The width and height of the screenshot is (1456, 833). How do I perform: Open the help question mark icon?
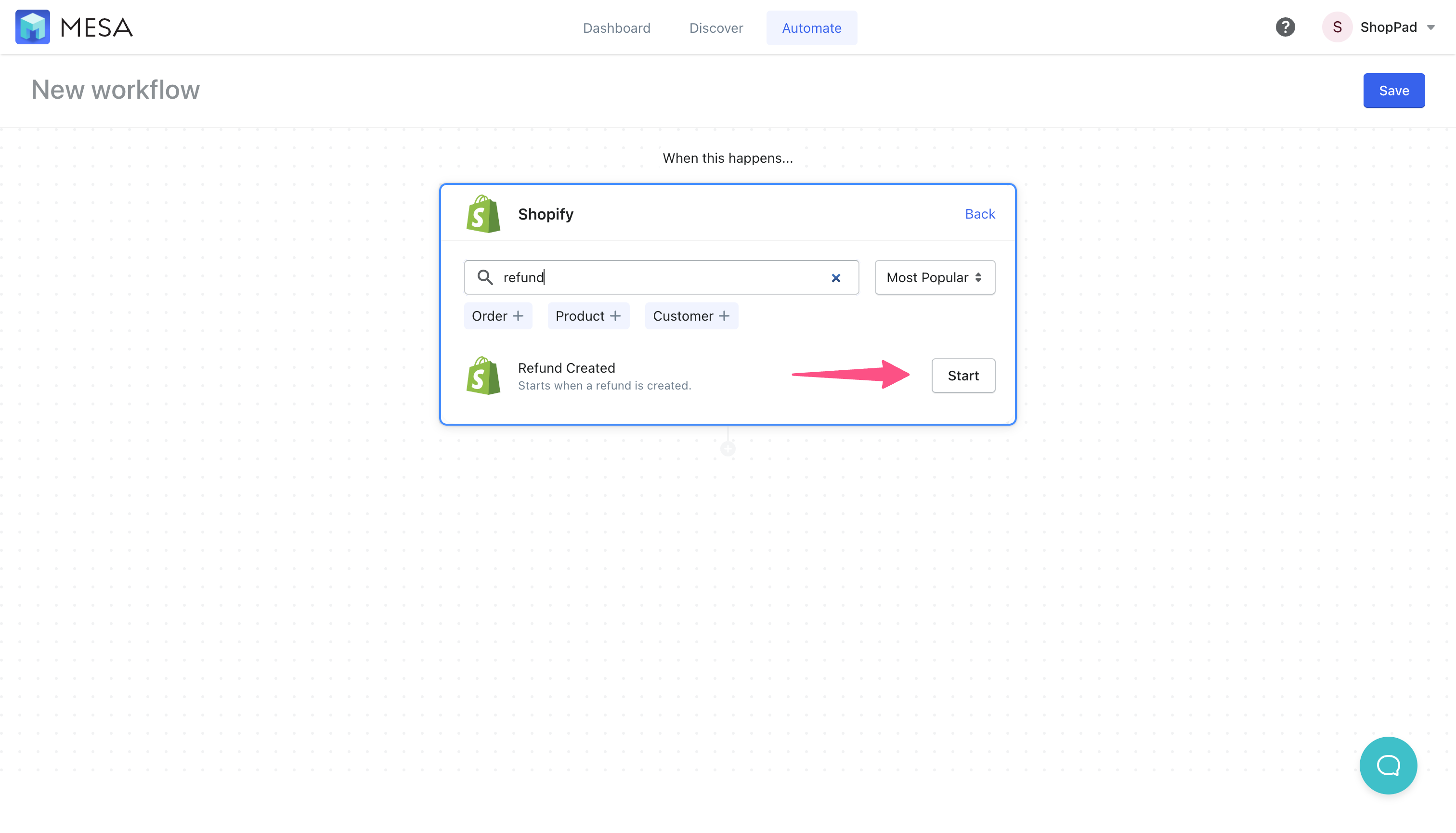[1285, 27]
